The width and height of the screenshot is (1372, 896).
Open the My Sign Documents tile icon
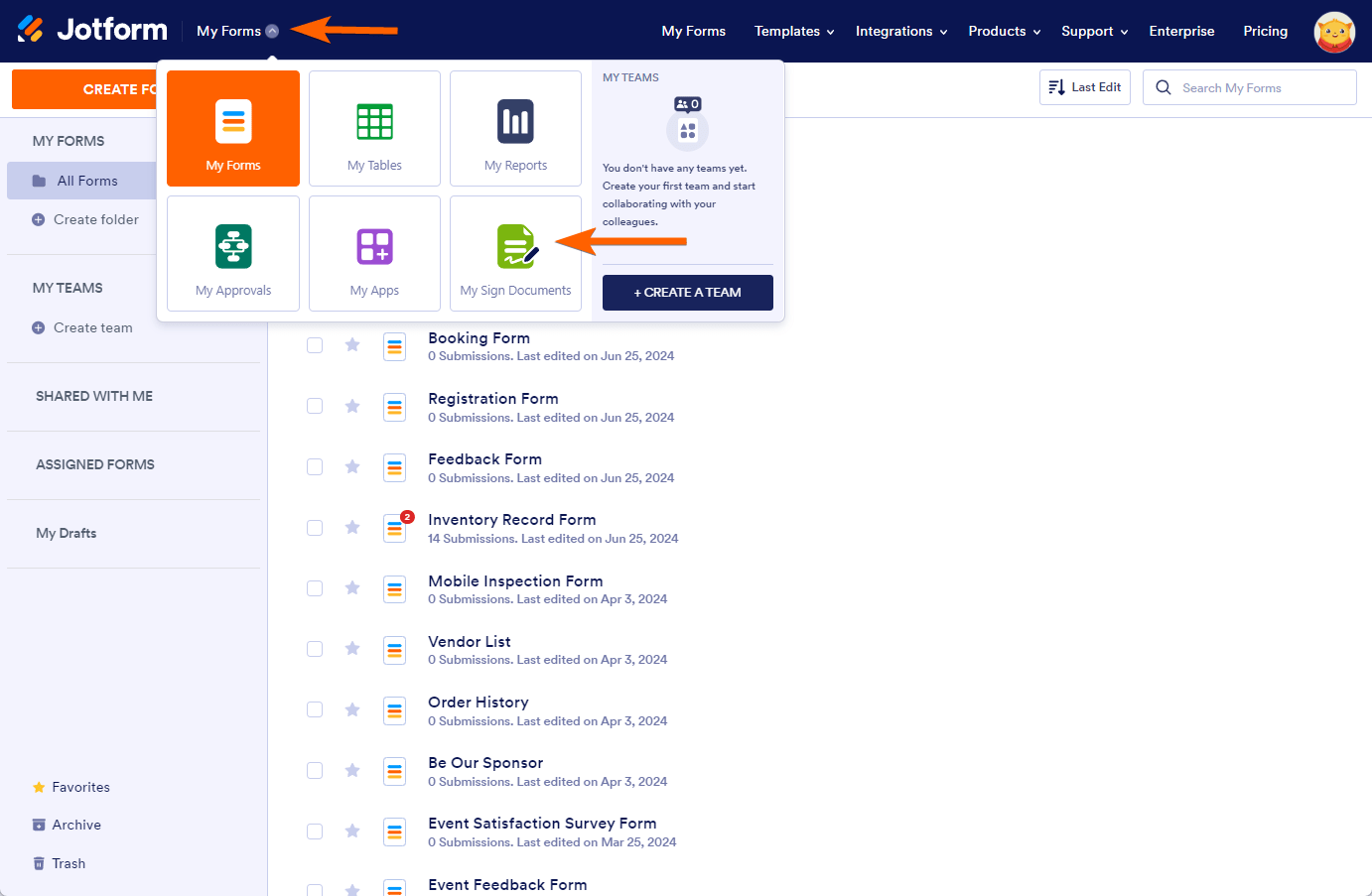(517, 246)
